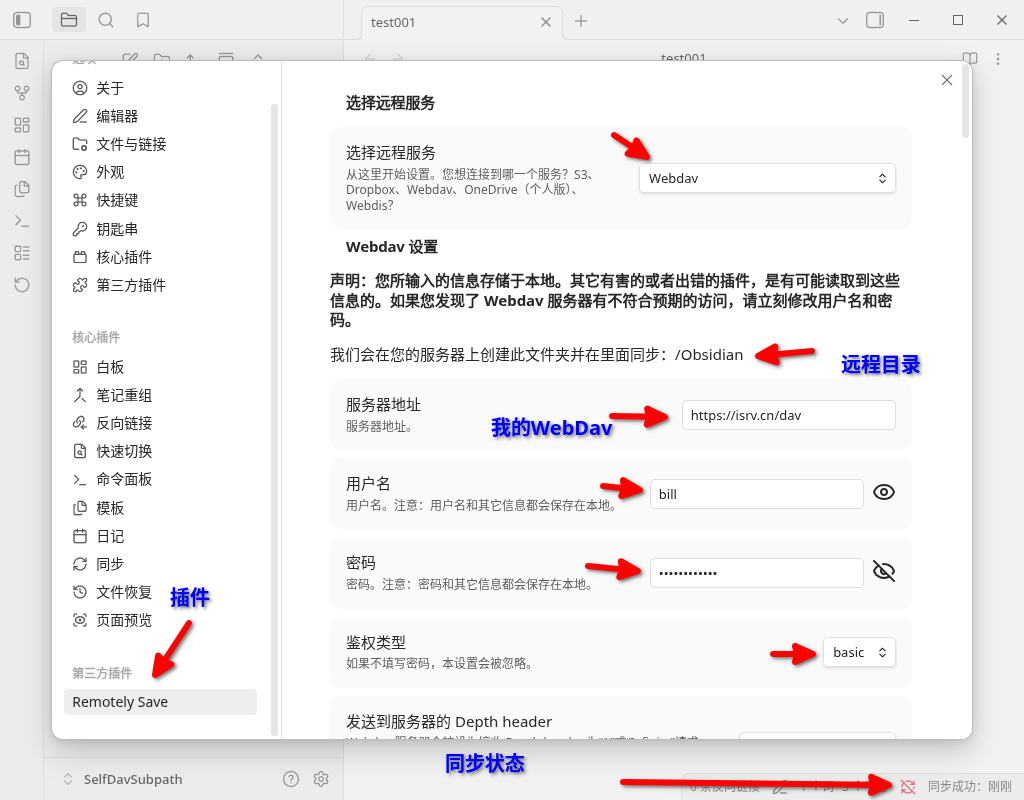Open the search magnifier icon
Image resolution: width=1024 pixels, height=800 pixels.
click(106, 20)
